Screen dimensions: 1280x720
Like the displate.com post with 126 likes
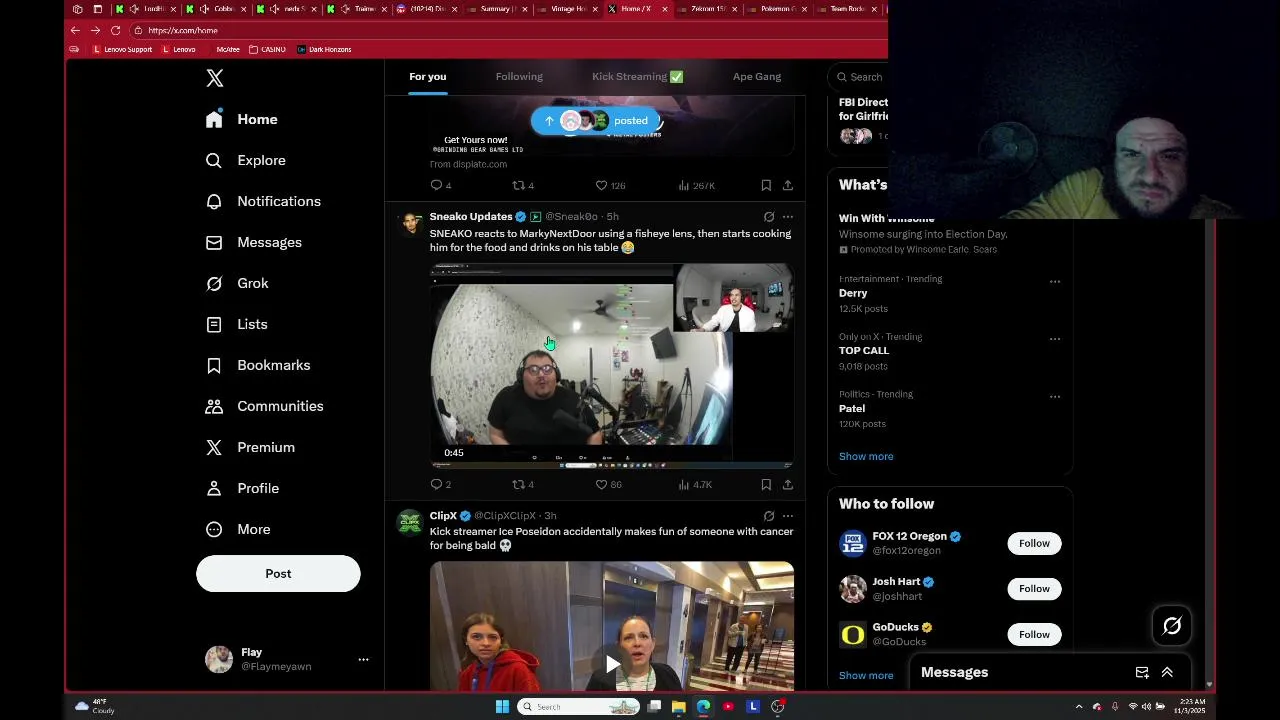coord(610,185)
